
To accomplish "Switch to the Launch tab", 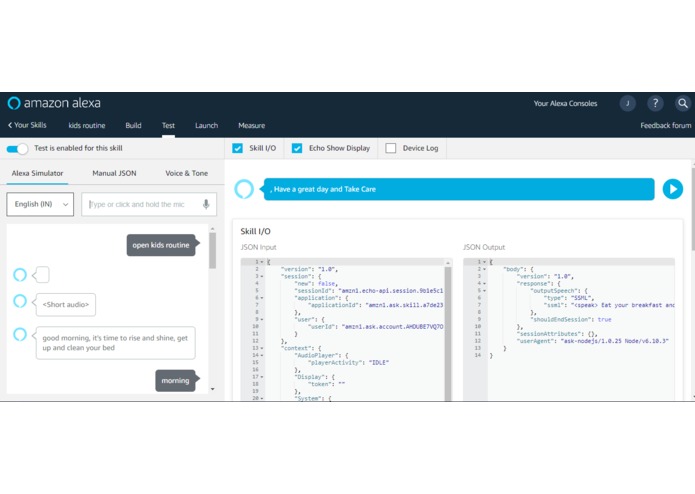I will click(x=207, y=125).
